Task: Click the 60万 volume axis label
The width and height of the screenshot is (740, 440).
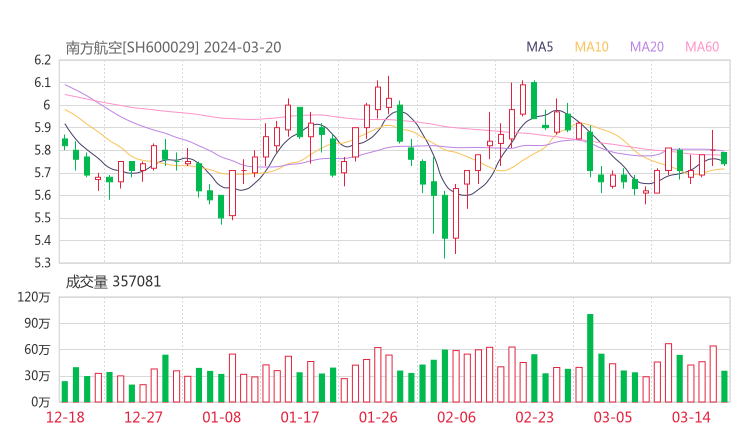Action: [x=37, y=350]
